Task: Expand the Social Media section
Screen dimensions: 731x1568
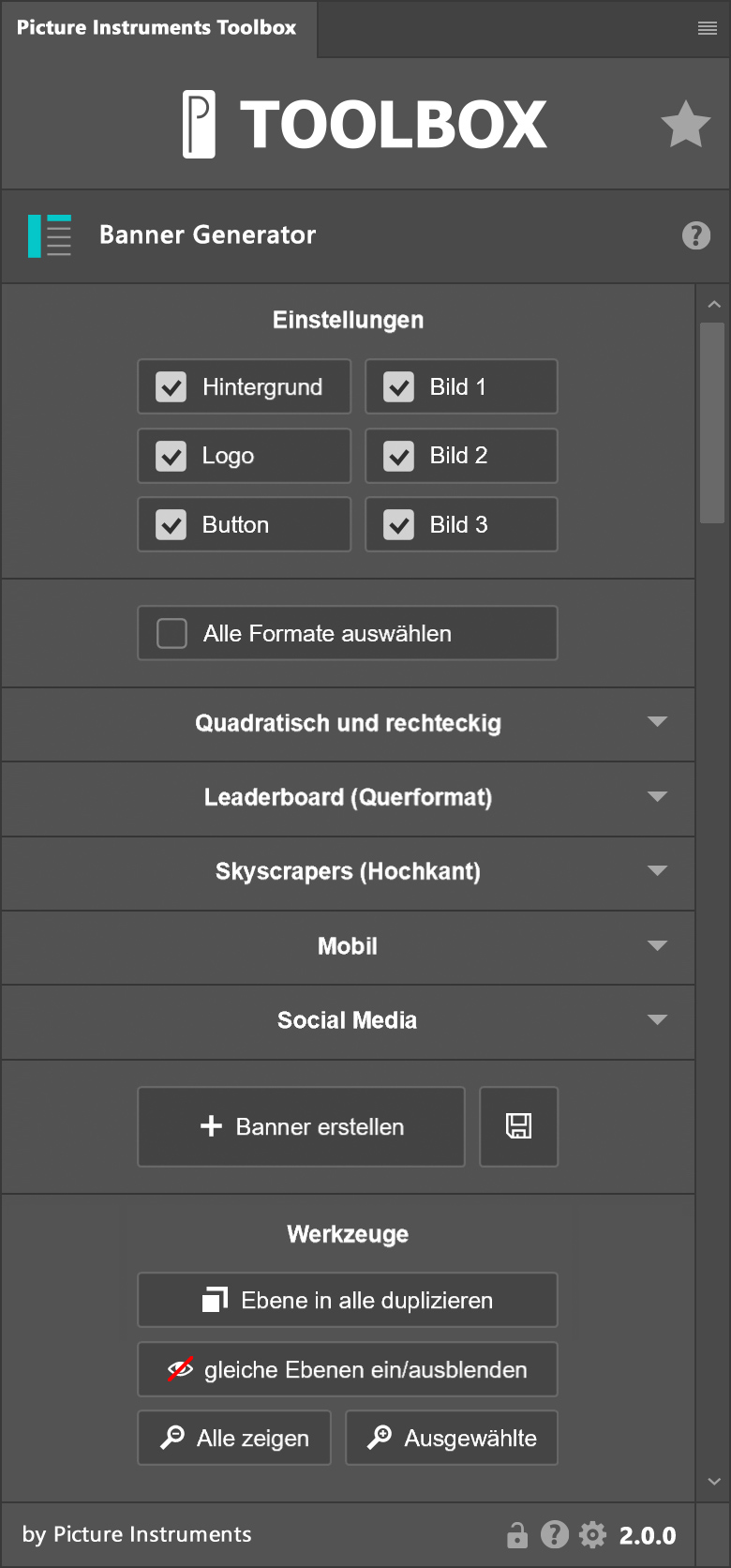Action: 348,1020
